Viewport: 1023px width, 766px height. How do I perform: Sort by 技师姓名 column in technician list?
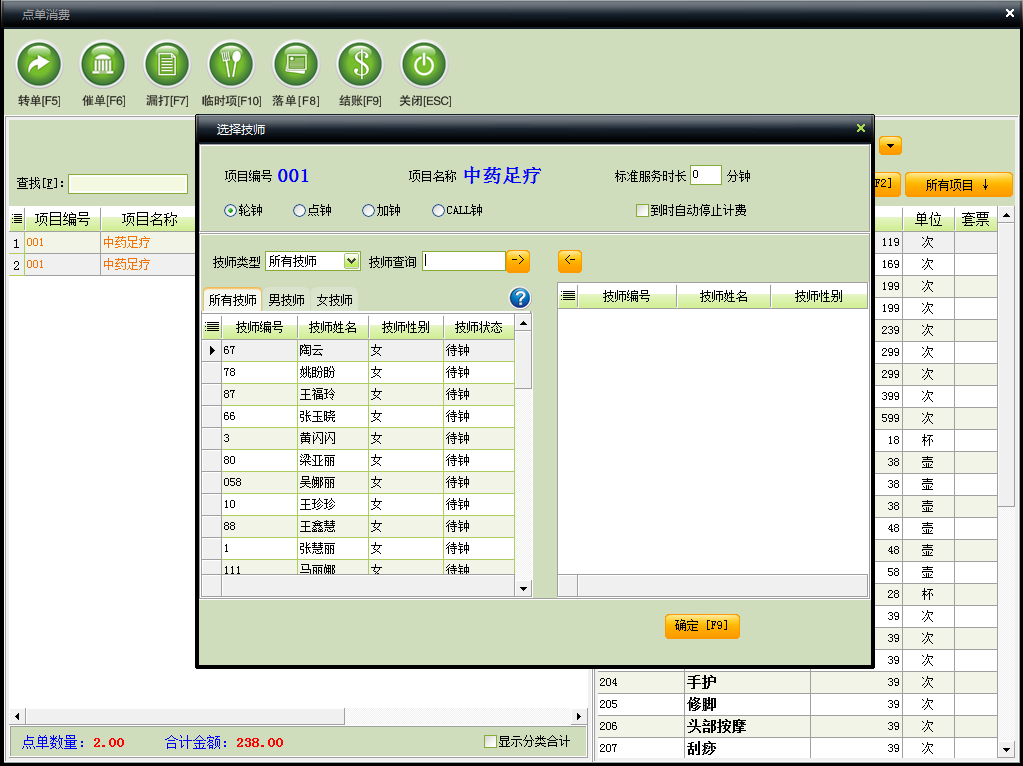pos(333,327)
